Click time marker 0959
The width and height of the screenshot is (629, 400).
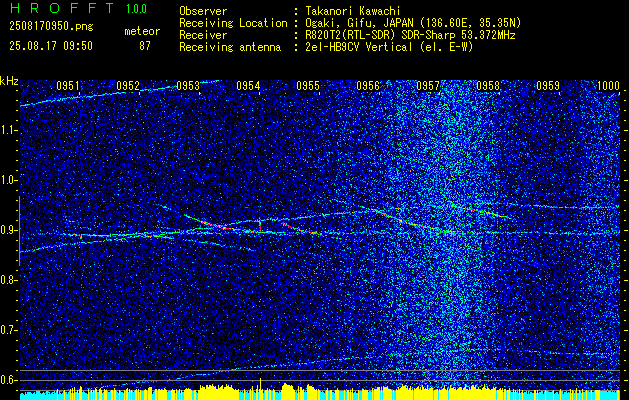(x=548, y=86)
